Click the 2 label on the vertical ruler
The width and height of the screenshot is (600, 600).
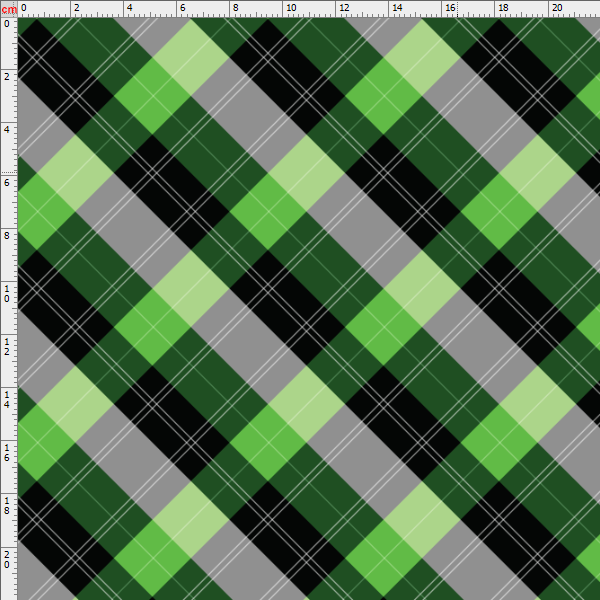point(7,77)
